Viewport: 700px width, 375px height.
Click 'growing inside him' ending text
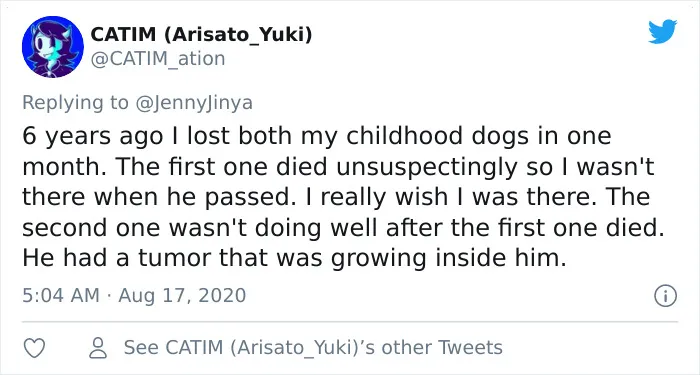point(449,258)
